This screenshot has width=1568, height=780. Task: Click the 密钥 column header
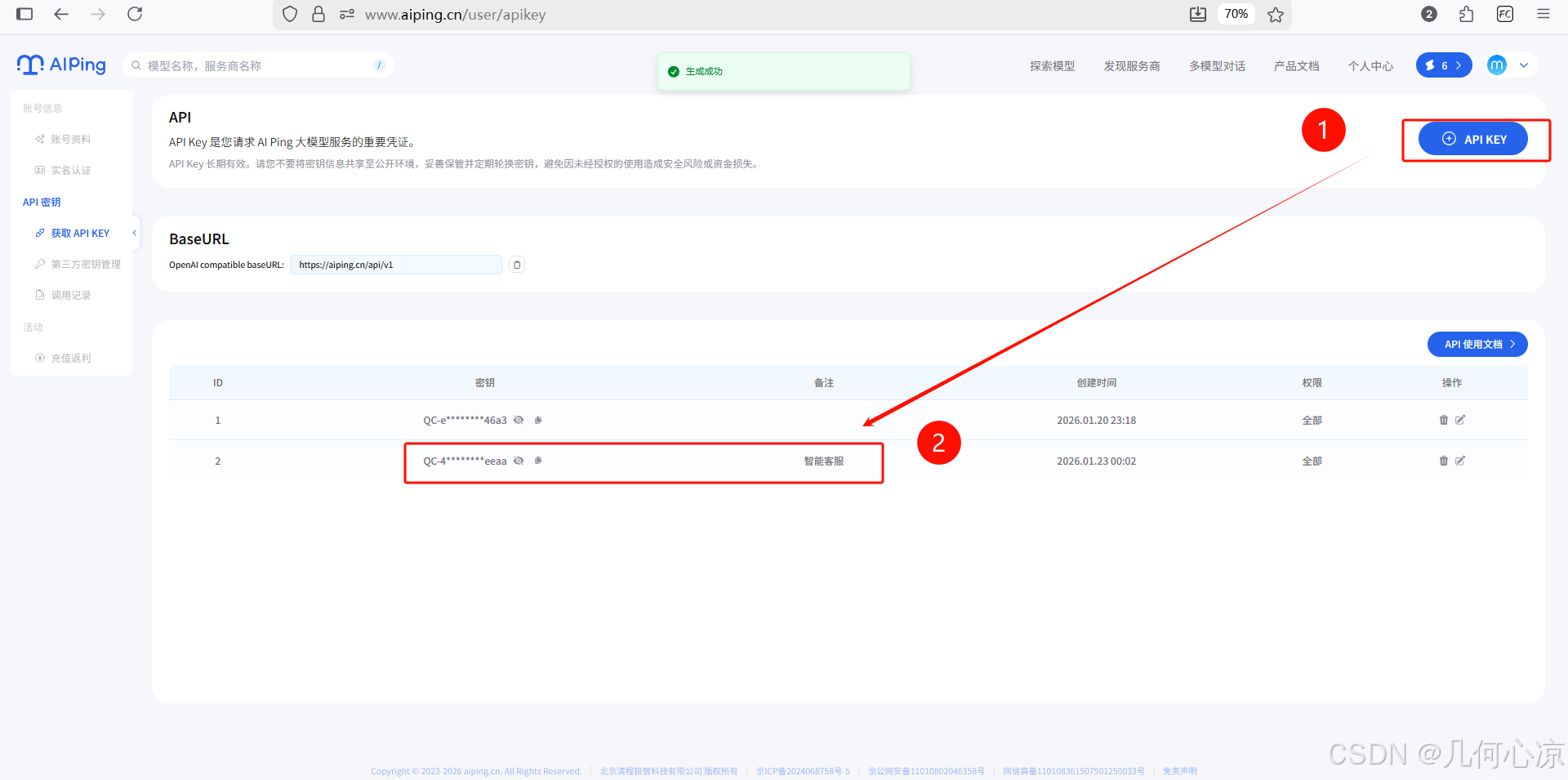(x=485, y=383)
